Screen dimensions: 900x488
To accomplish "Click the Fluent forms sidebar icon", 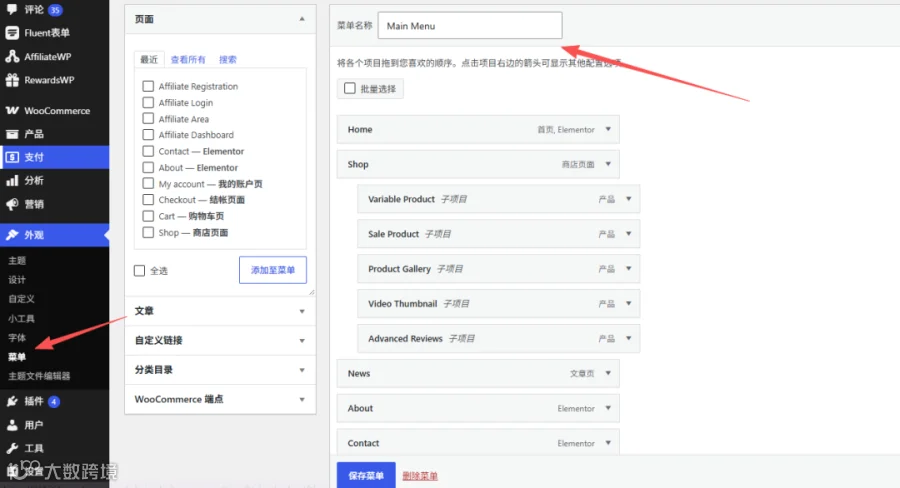I will click(11, 33).
